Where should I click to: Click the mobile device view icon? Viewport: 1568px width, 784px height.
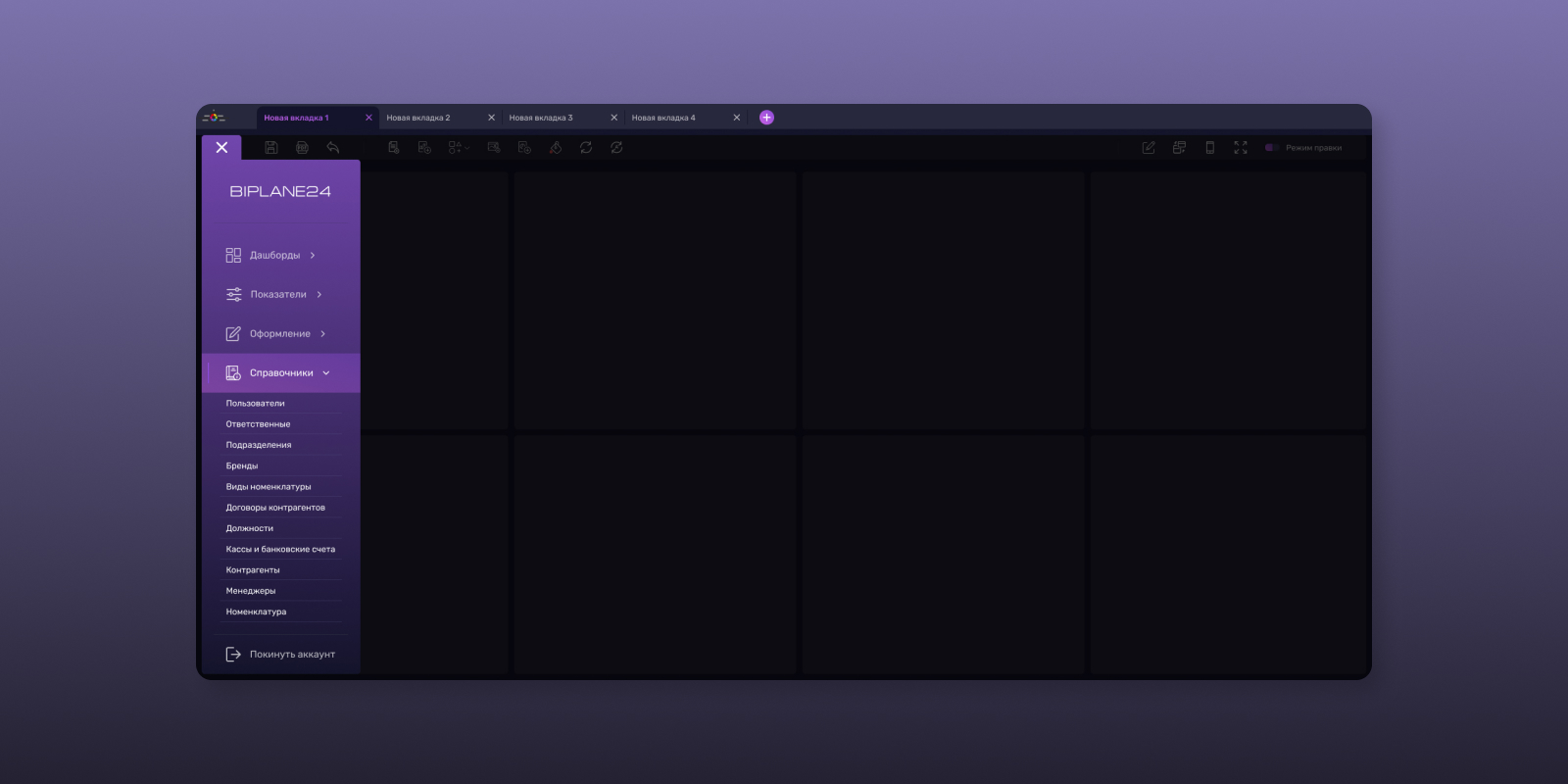1210,147
